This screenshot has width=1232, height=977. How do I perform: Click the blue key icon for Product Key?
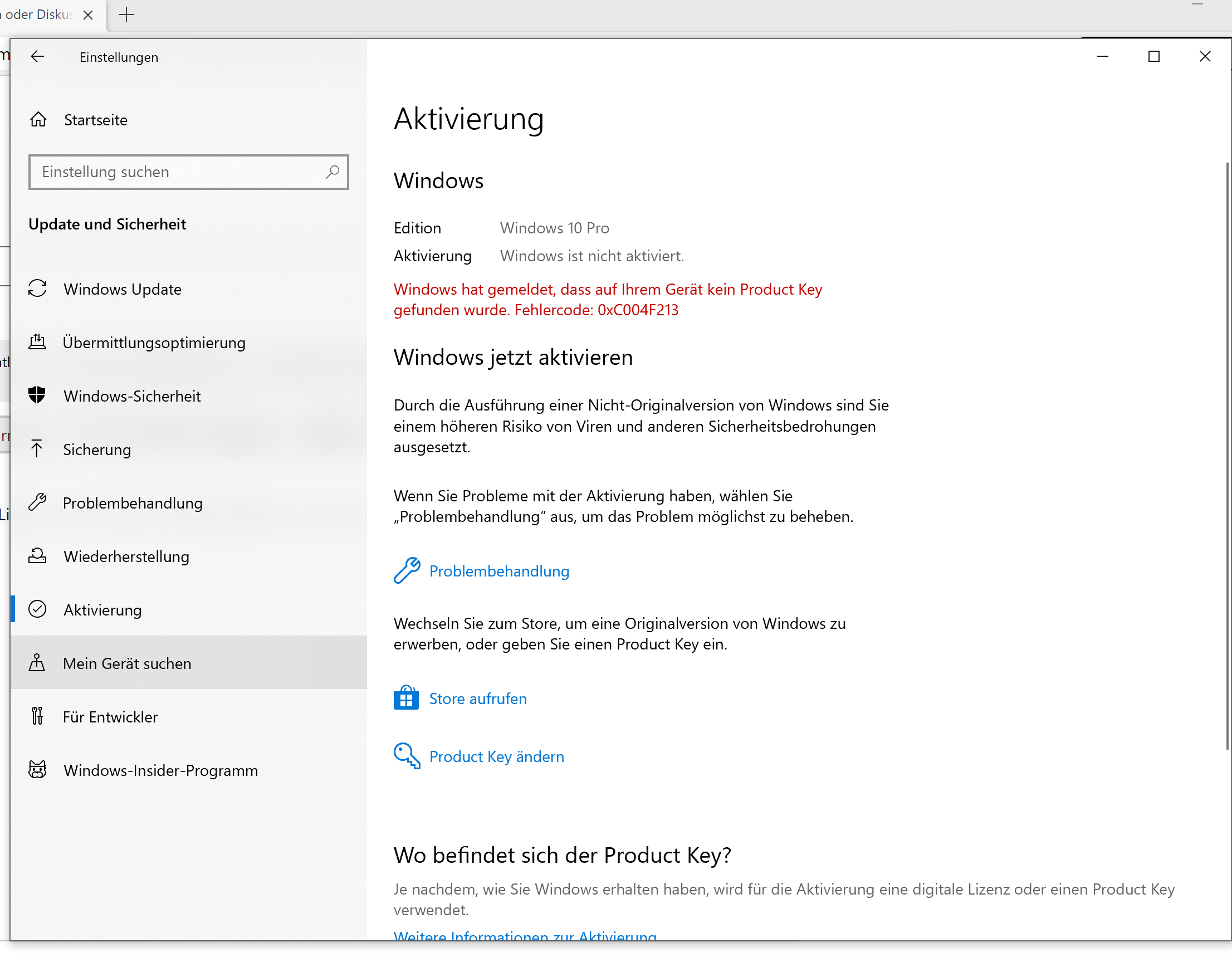tap(407, 755)
